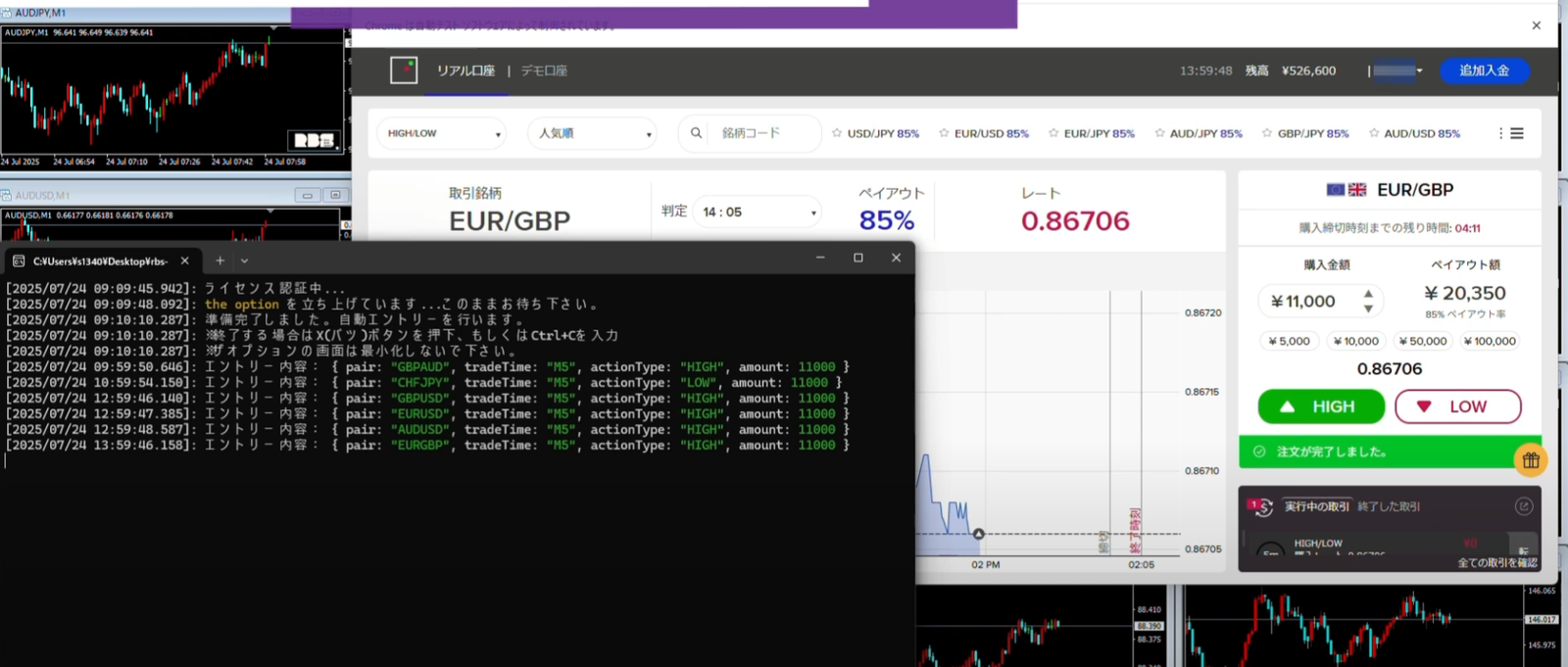Click the 残高 ¥526,600 balance text

(1291, 71)
